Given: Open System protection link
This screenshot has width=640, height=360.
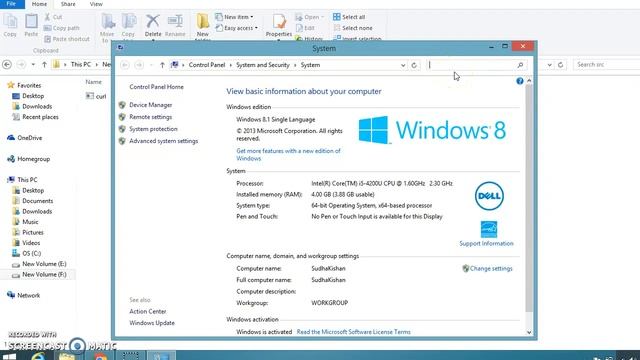Looking at the screenshot, I should coord(153,129).
